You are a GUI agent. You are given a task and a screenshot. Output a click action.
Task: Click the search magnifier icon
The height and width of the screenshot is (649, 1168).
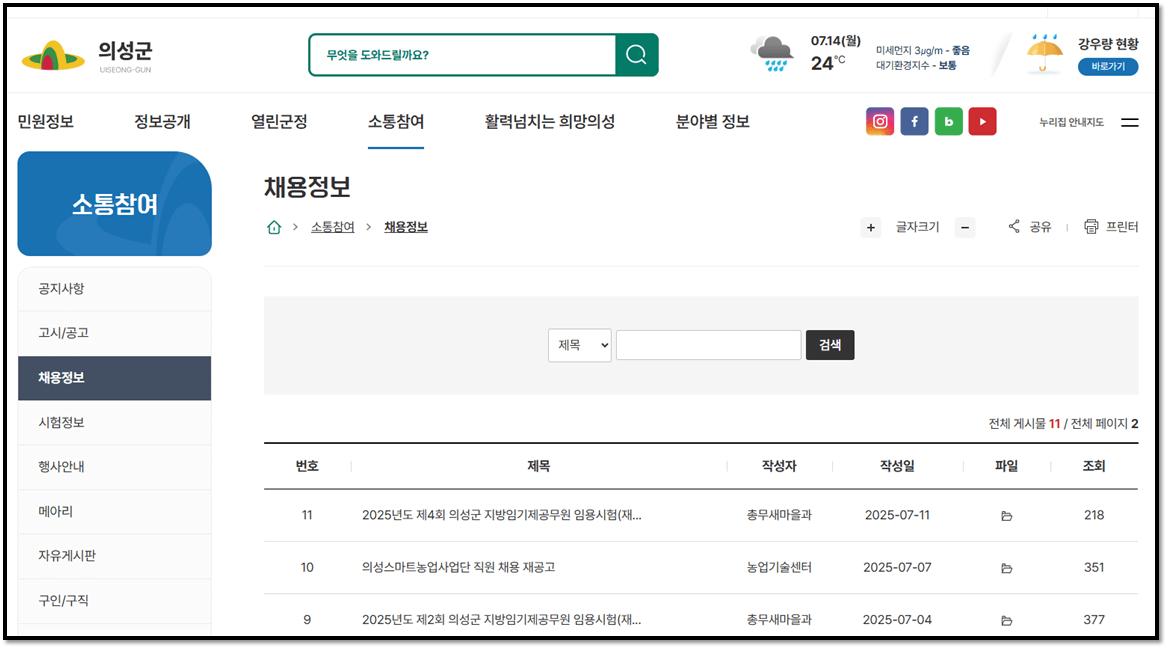click(636, 56)
